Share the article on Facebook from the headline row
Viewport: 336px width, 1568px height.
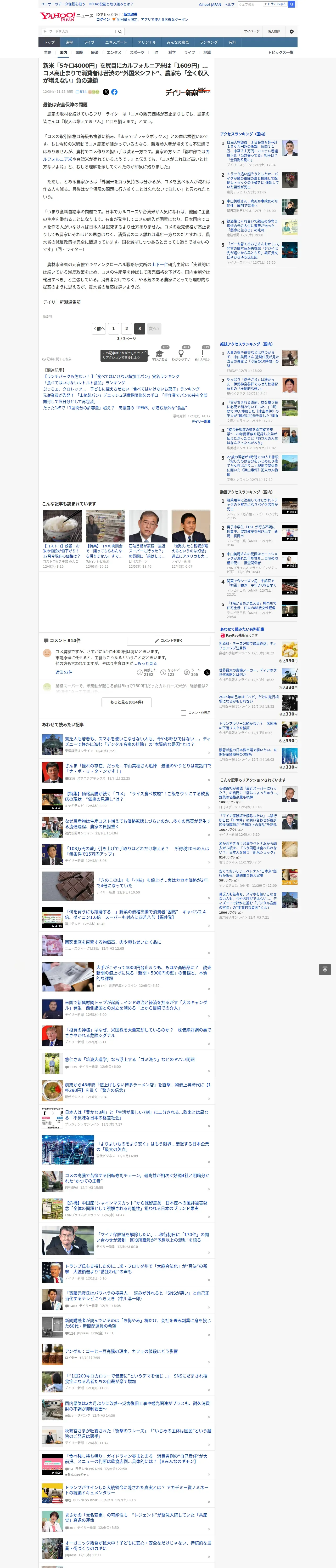tap(114, 92)
